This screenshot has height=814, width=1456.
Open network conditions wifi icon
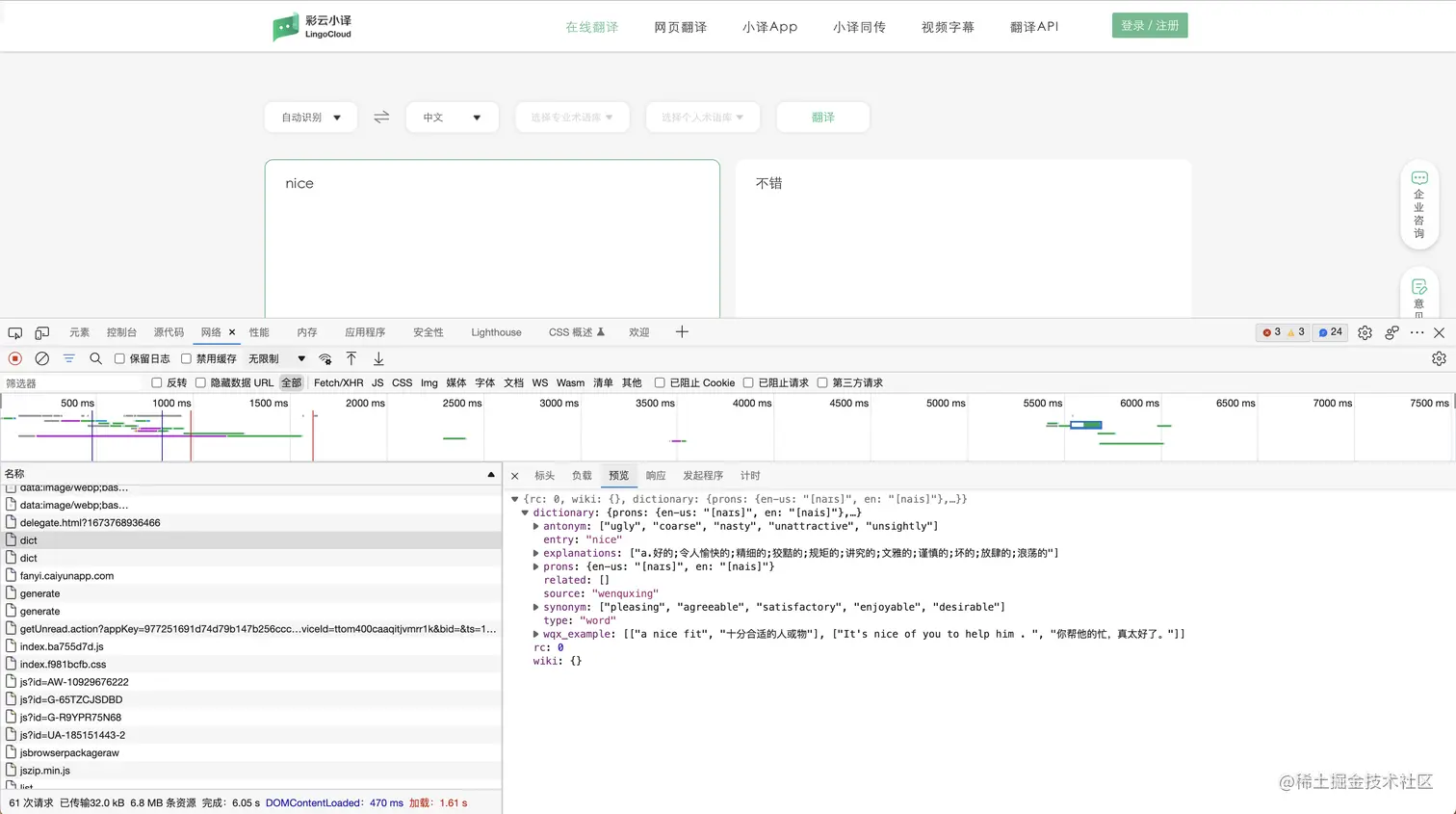(x=325, y=358)
